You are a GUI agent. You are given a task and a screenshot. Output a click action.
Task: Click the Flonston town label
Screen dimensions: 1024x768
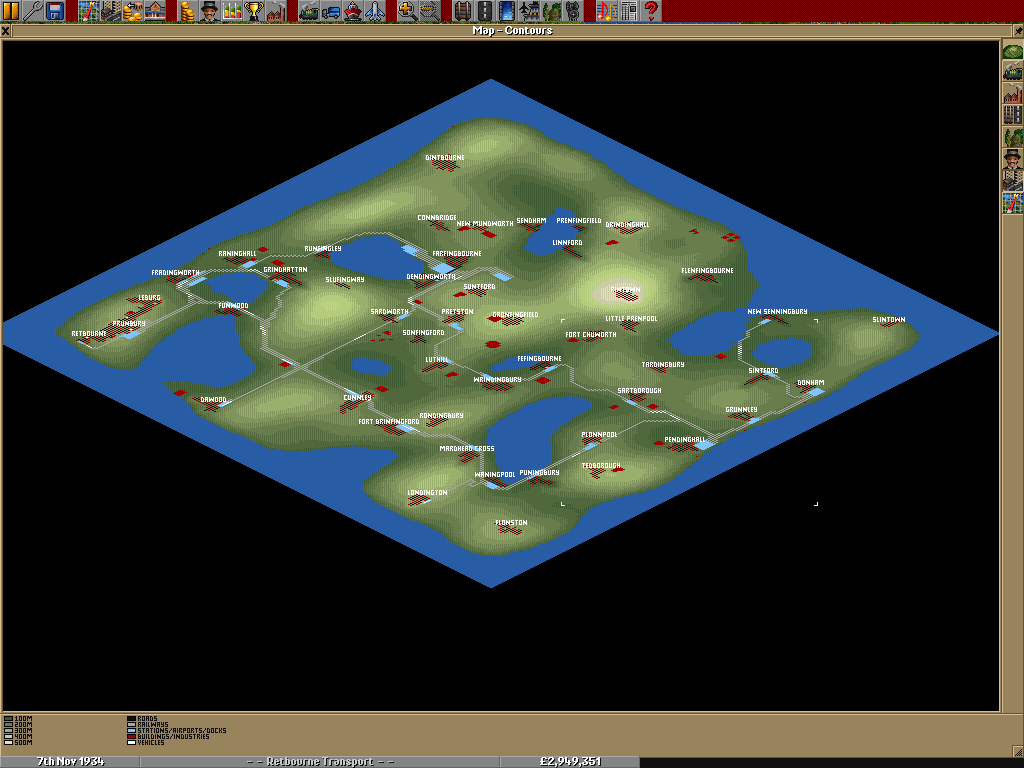click(511, 522)
